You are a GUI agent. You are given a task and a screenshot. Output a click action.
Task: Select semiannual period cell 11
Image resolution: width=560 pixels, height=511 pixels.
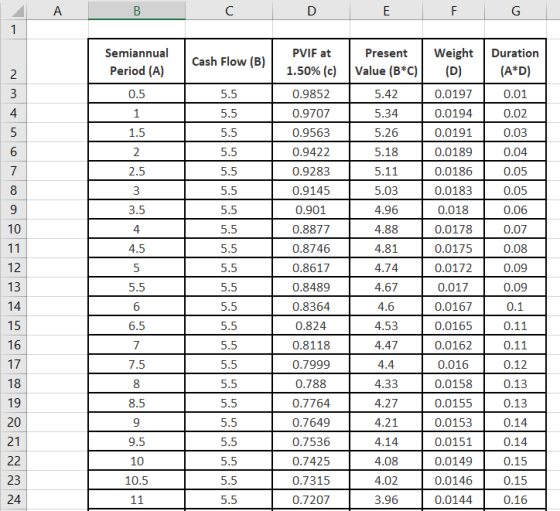(137, 499)
